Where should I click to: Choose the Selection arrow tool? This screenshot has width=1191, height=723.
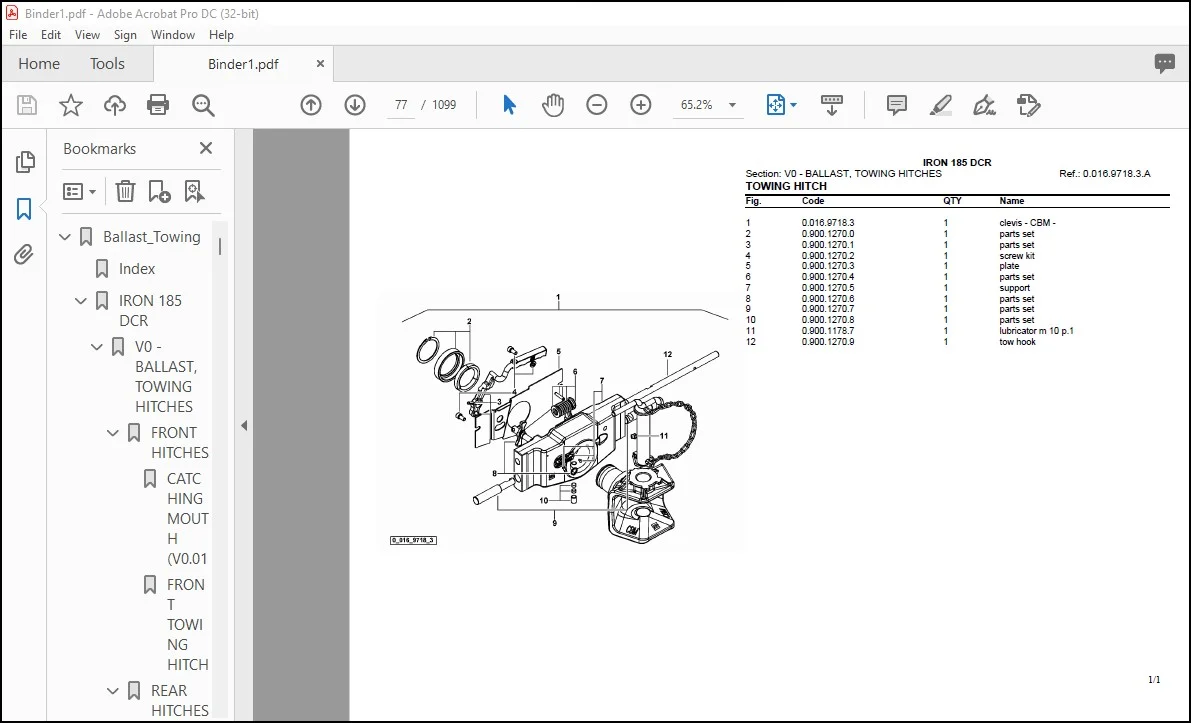tap(509, 105)
